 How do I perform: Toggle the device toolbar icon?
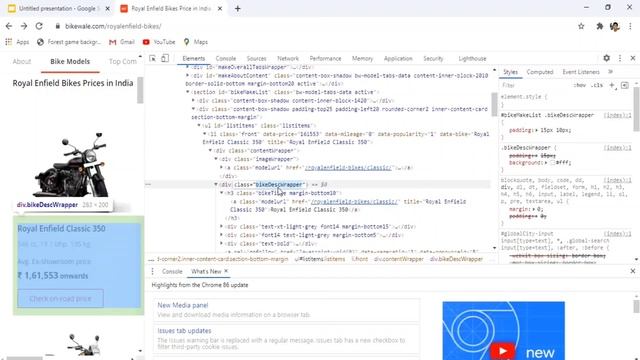(x=165, y=58)
